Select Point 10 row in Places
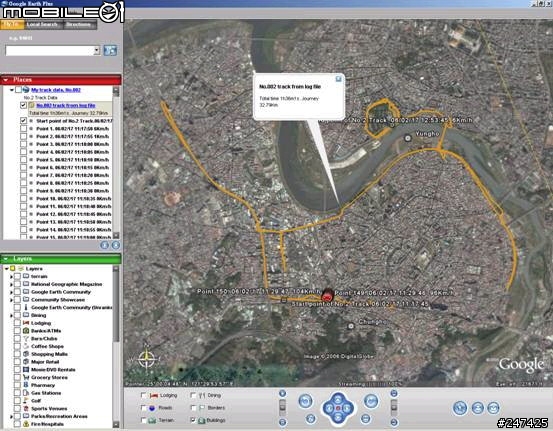 click(67, 199)
